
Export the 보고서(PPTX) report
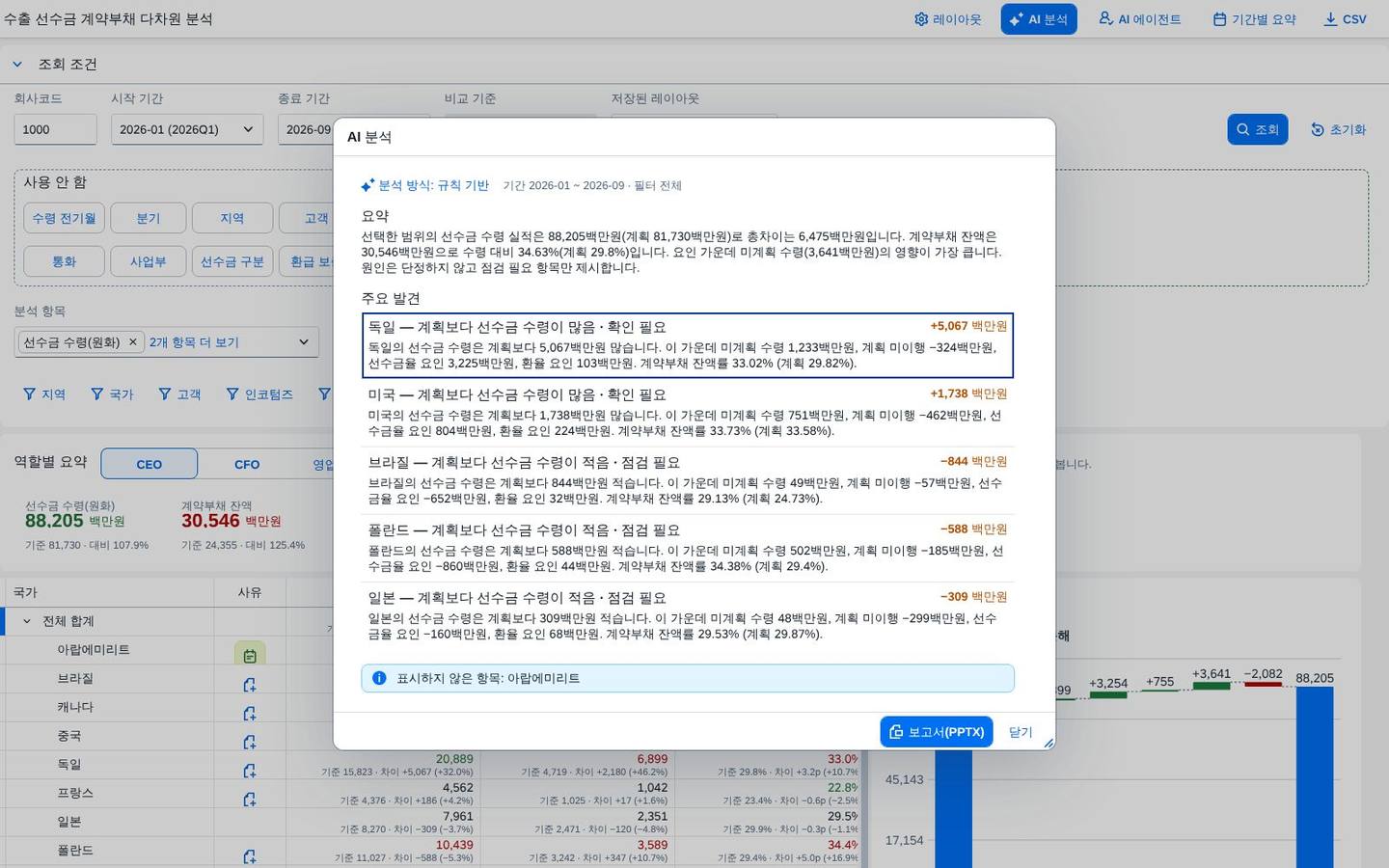click(937, 732)
